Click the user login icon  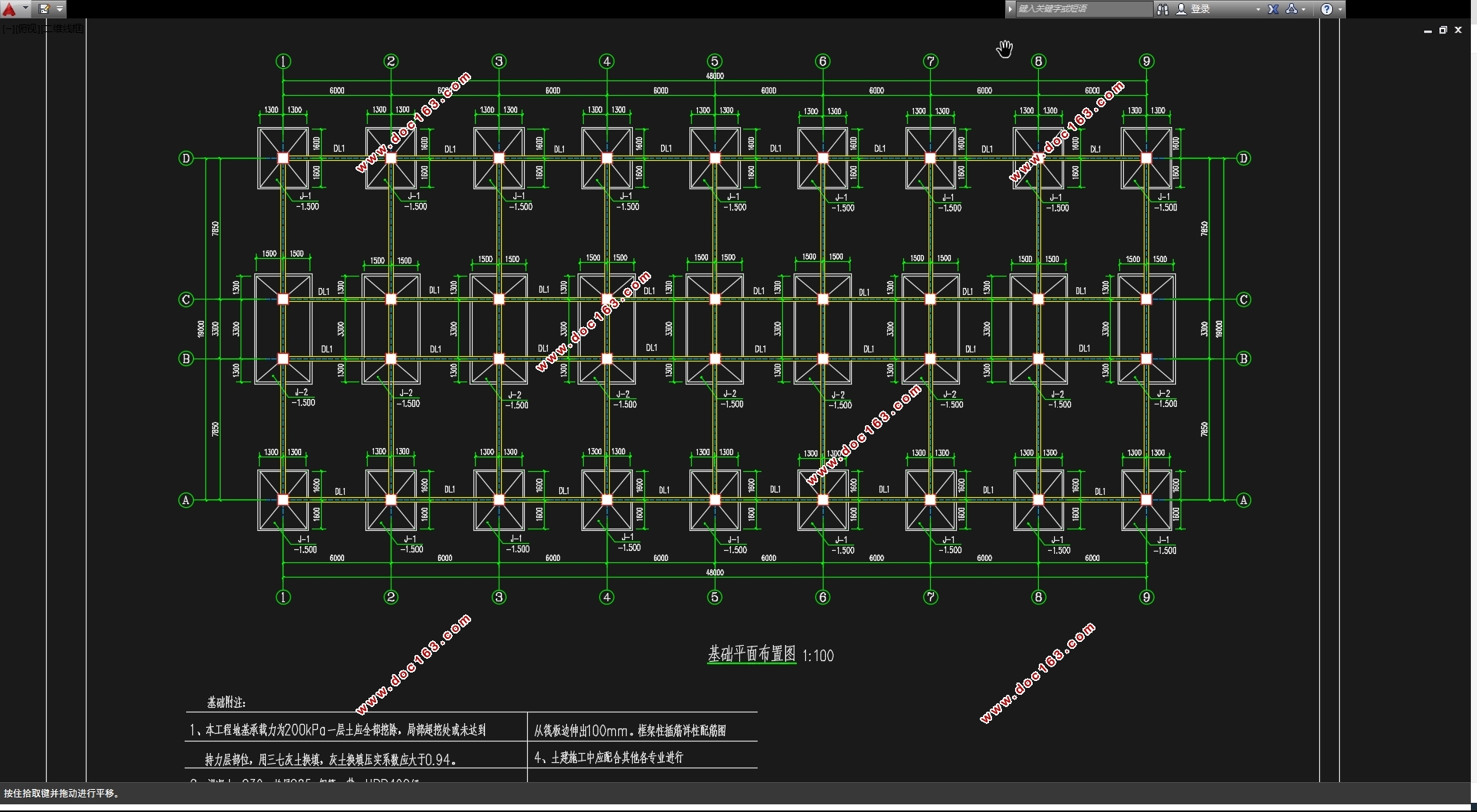[1181, 9]
